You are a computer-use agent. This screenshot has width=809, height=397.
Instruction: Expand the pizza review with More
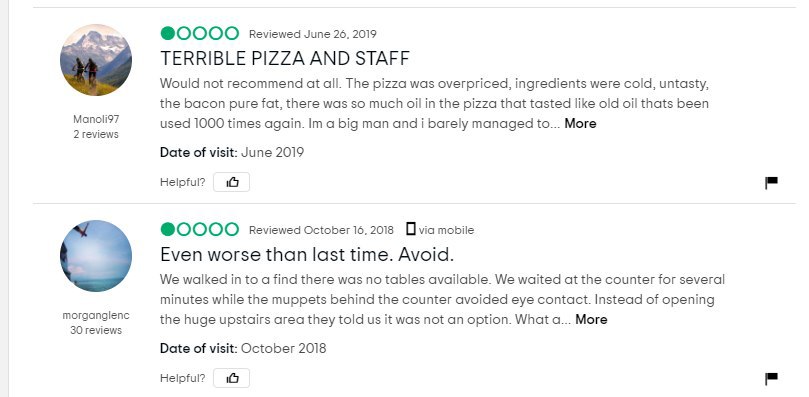tap(580, 124)
